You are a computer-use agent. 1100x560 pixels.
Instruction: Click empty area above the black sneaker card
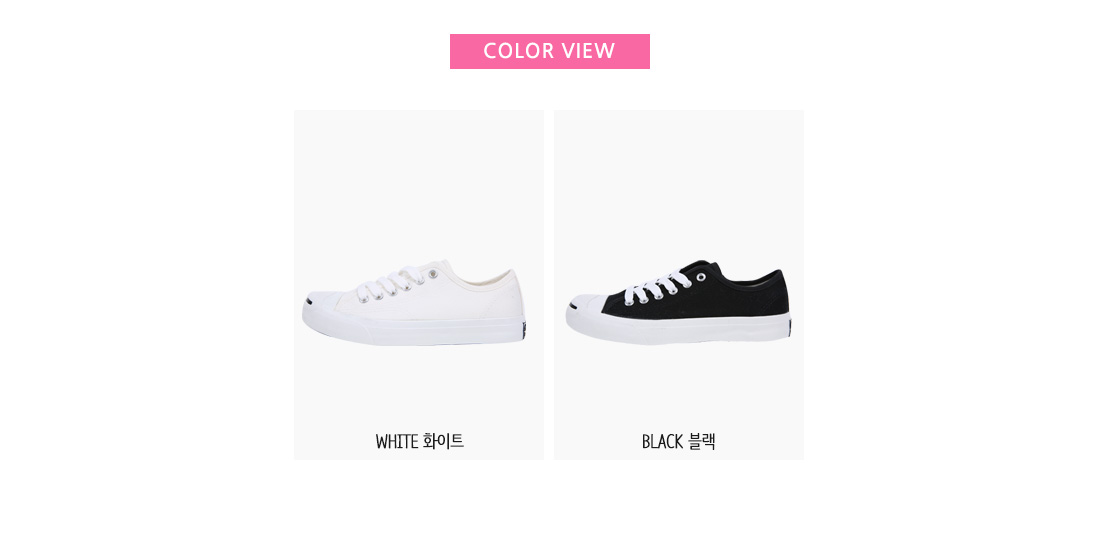pyautogui.click(x=678, y=88)
